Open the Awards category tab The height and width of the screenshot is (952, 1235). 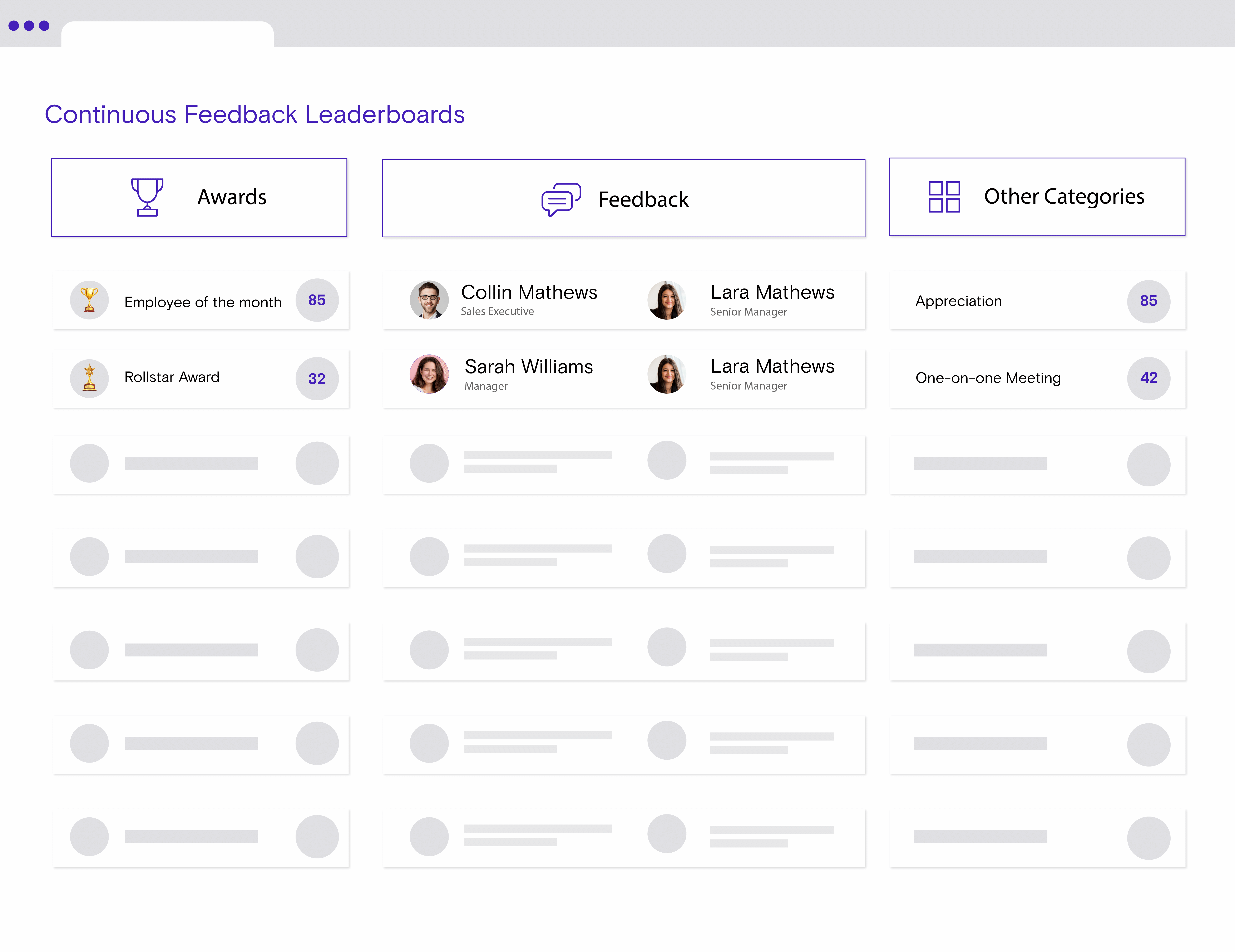199,197
